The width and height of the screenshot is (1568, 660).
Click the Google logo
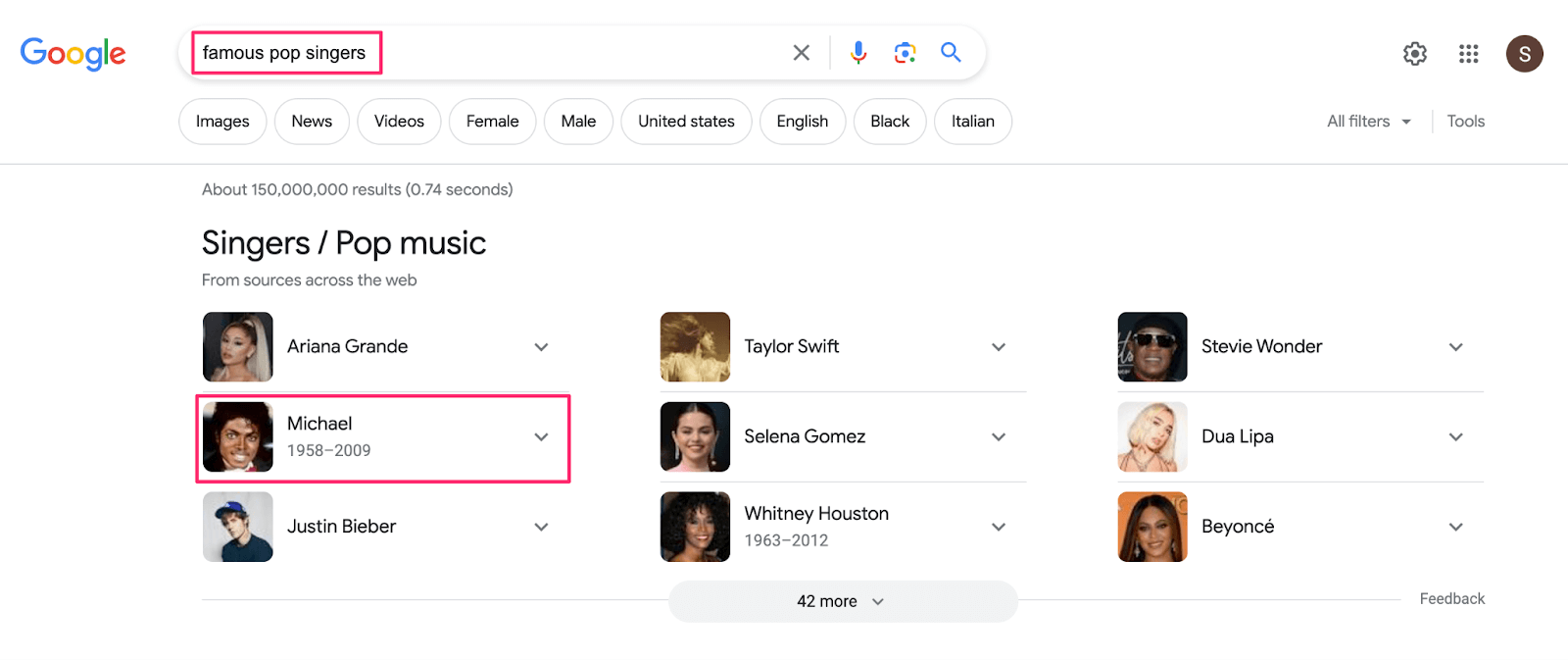73,53
